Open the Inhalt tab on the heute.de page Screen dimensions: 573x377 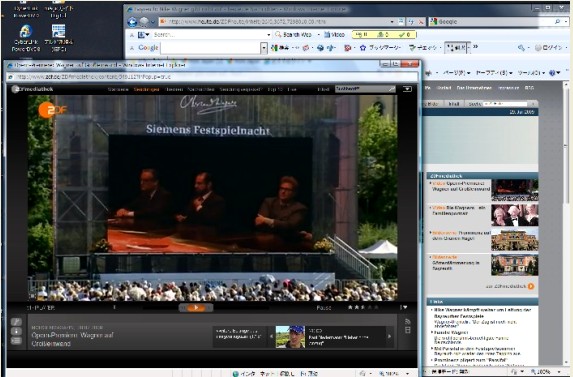coord(454,104)
